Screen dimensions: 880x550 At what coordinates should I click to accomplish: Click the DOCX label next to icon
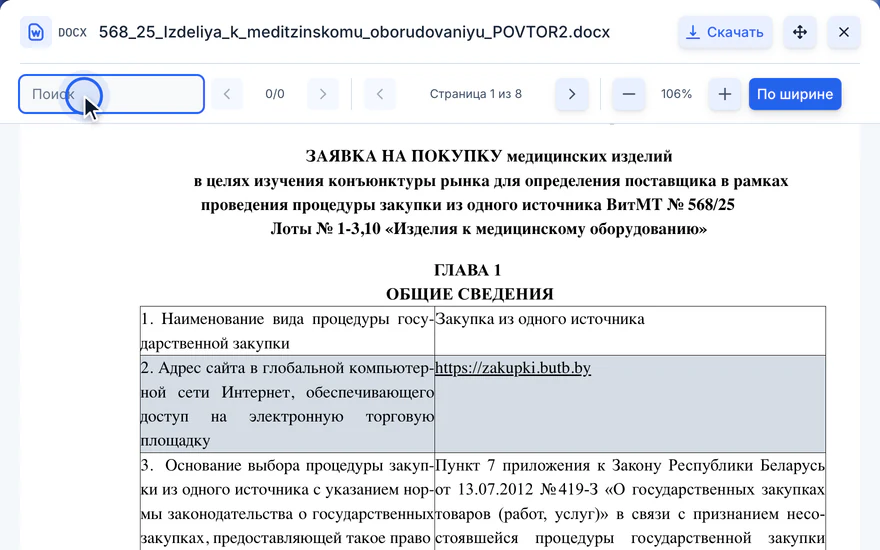[x=72, y=33]
